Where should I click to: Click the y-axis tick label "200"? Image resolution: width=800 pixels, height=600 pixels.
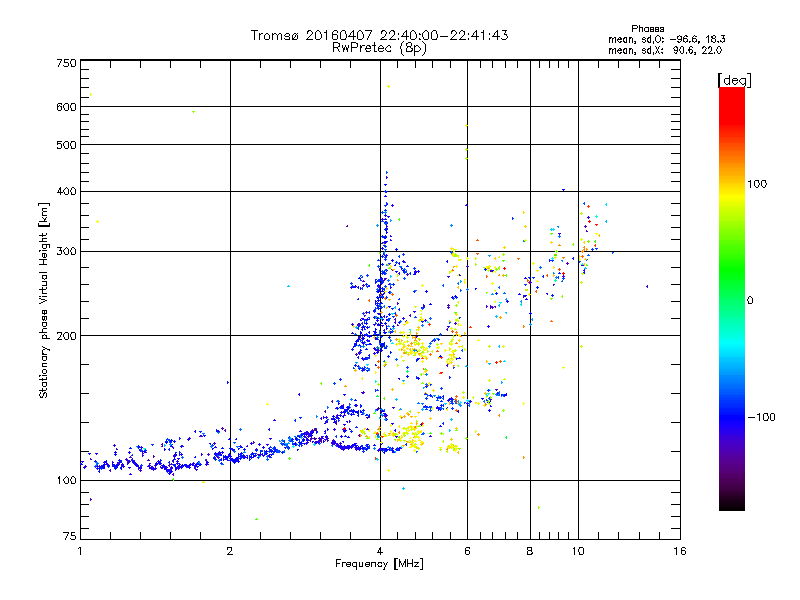66,336
